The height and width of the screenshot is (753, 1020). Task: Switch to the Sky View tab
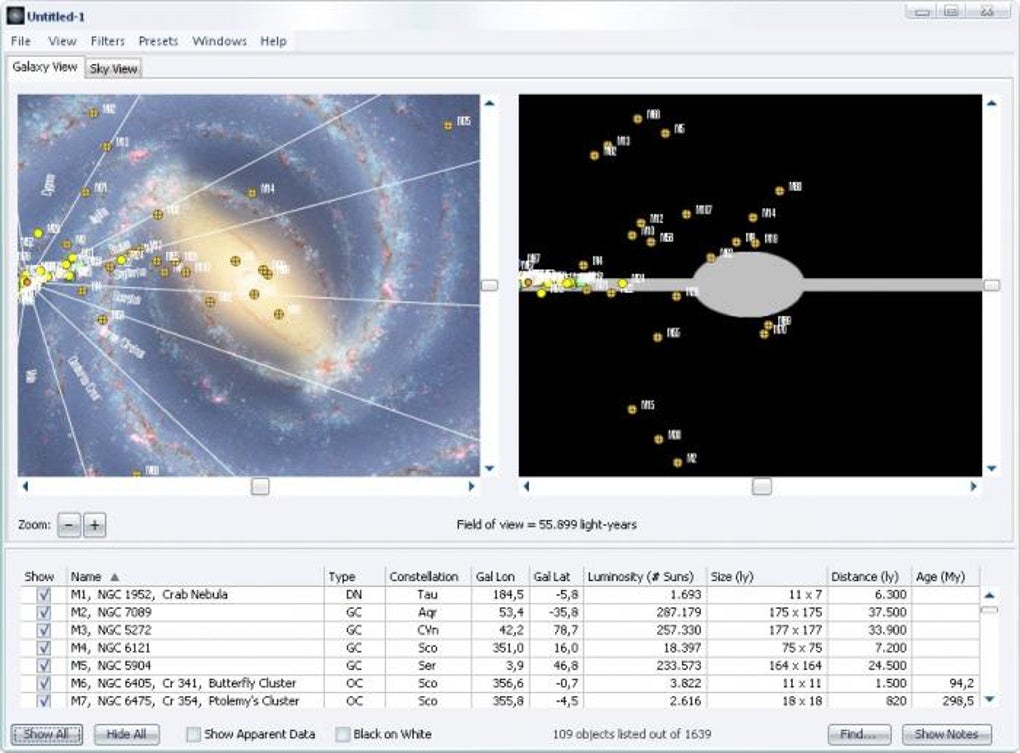(x=113, y=68)
